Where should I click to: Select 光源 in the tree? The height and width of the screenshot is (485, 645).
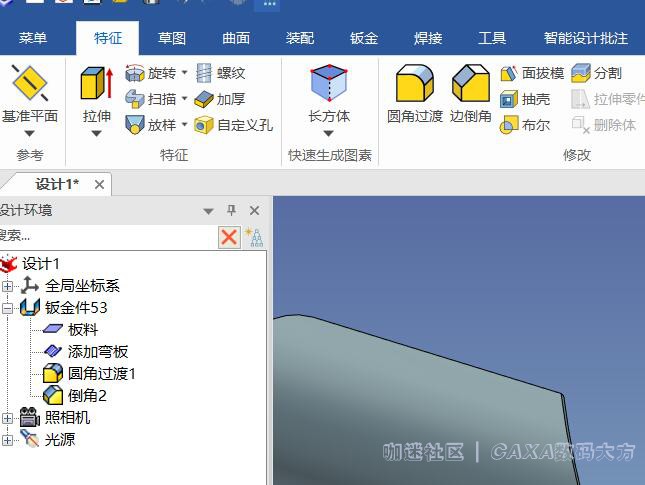(60, 440)
